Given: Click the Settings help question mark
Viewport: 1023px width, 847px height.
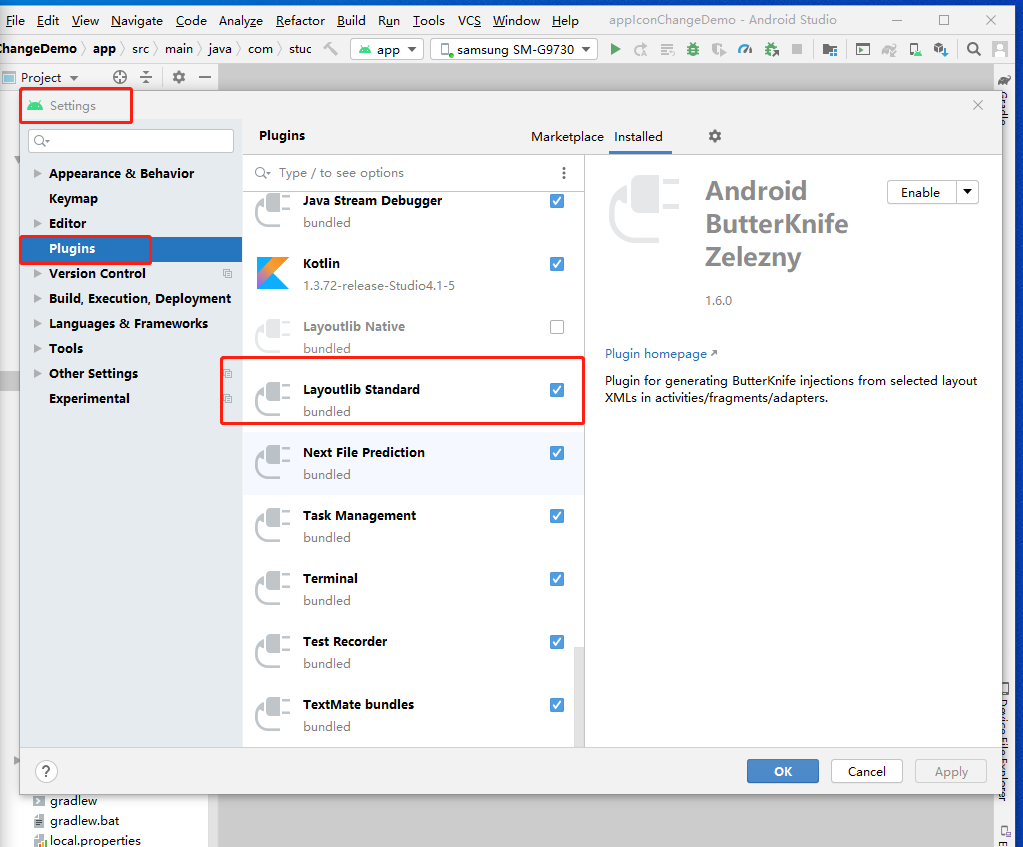Looking at the screenshot, I should point(46,771).
